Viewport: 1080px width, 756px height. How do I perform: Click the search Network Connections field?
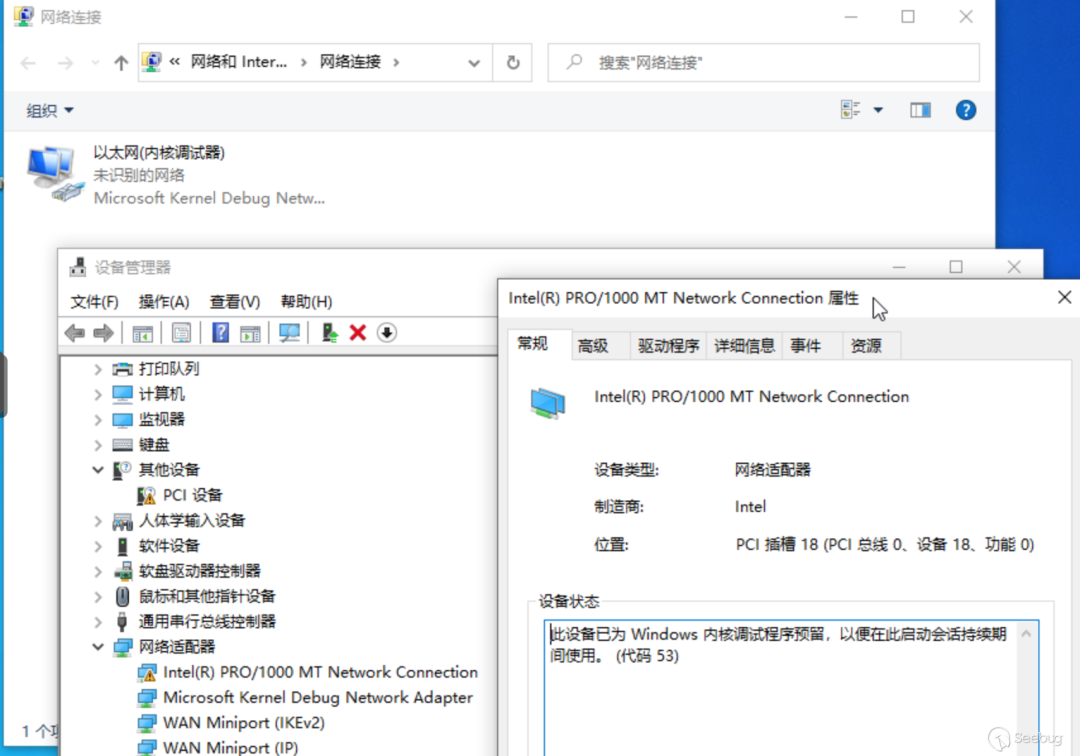tap(763, 63)
